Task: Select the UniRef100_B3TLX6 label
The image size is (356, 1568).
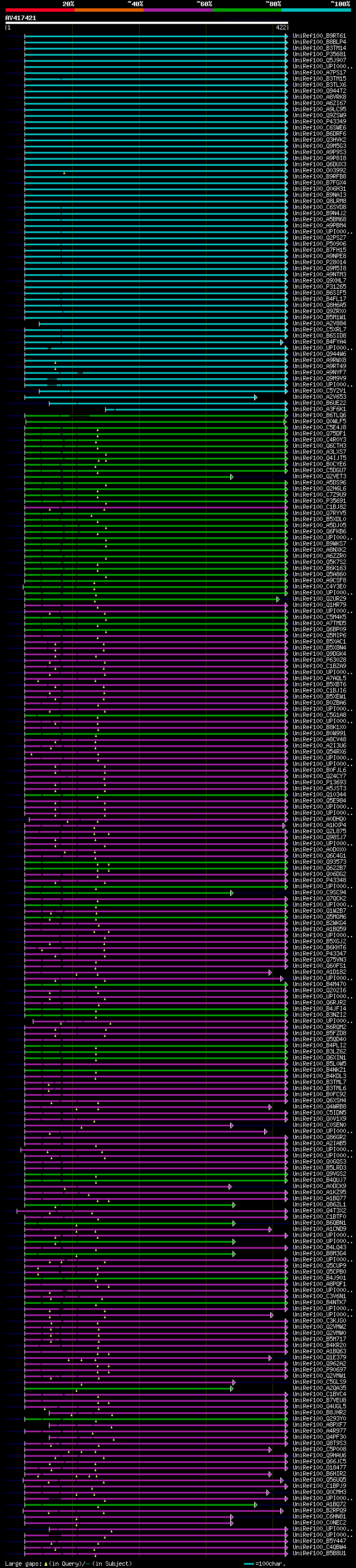Action: [319, 85]
